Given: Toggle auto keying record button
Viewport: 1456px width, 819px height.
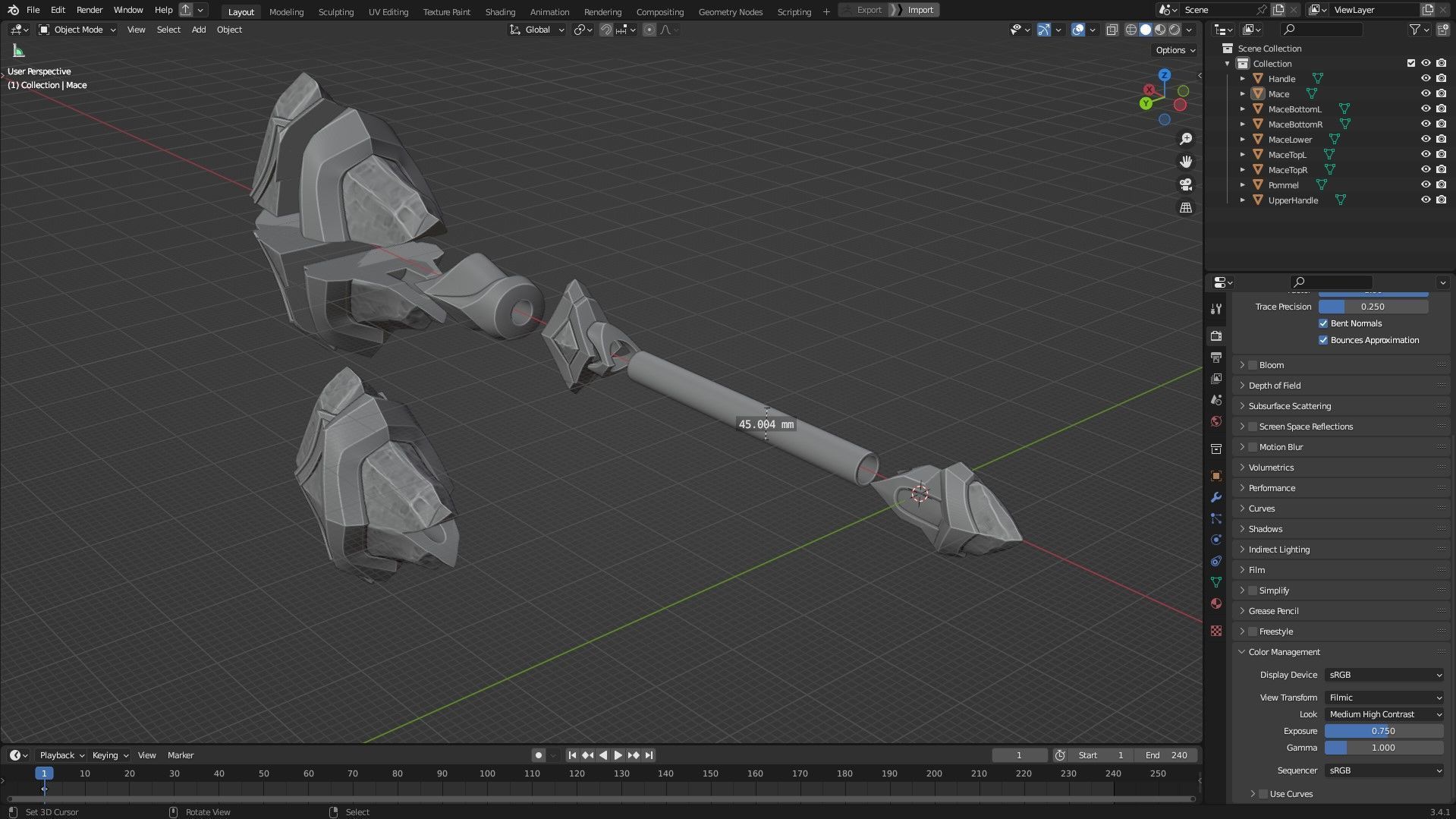Looking at the screenshot, I should click(538, 755).
